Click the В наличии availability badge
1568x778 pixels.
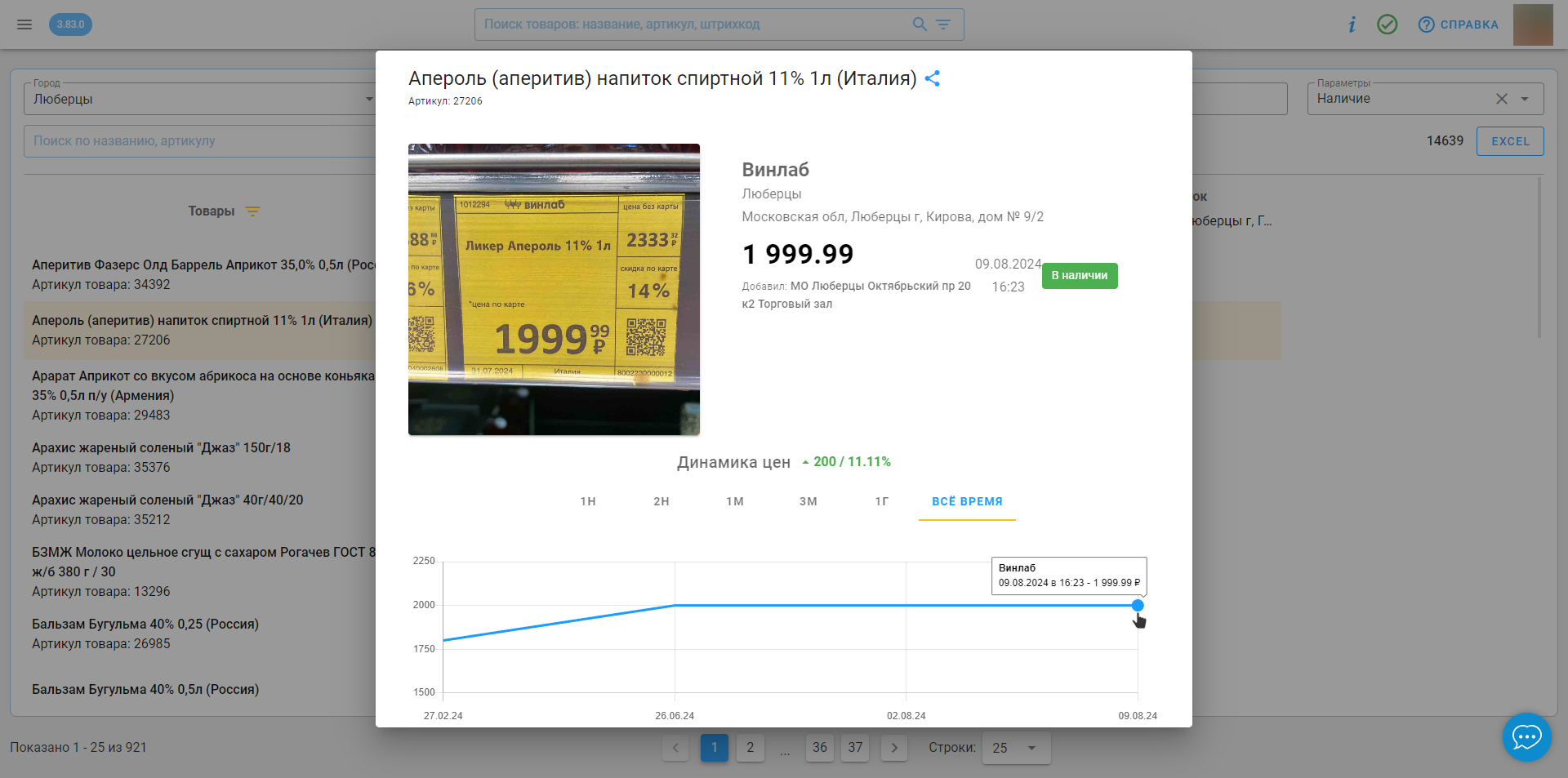pyautogui.click(x=1080, y=276)
